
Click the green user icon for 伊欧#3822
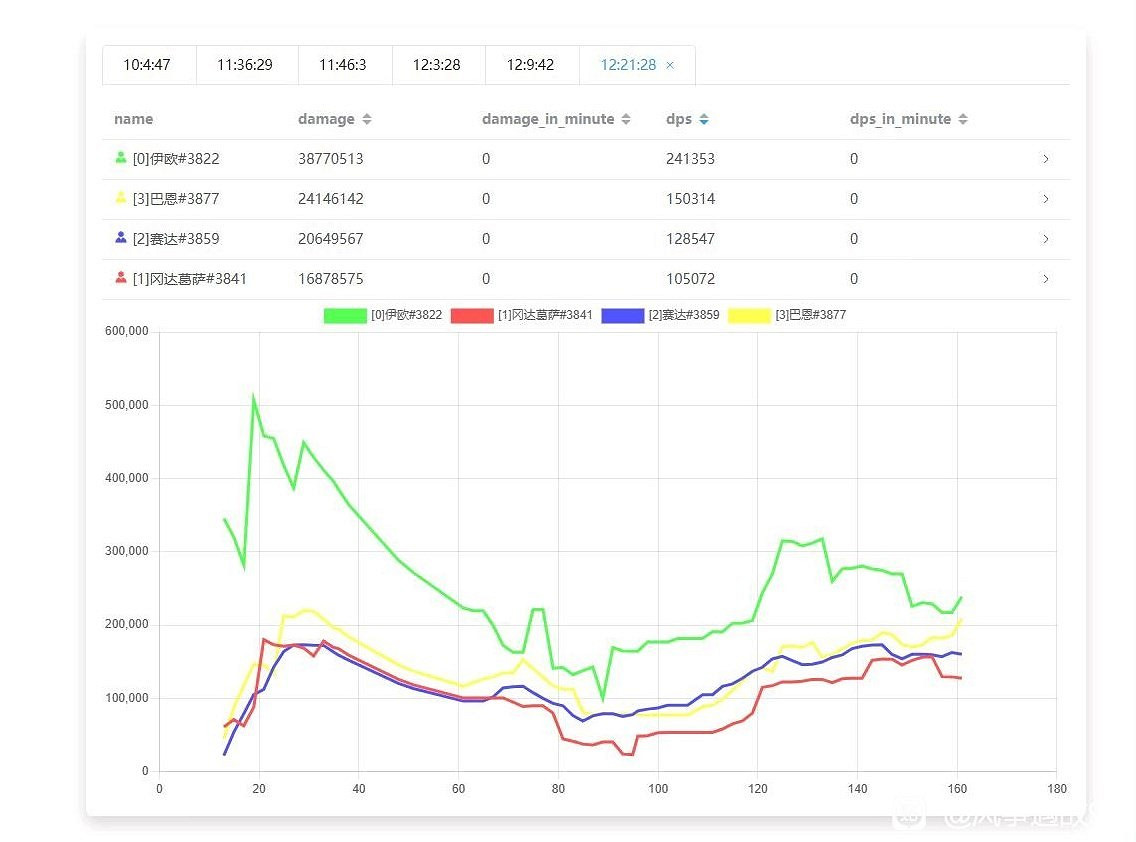[121, 158]
